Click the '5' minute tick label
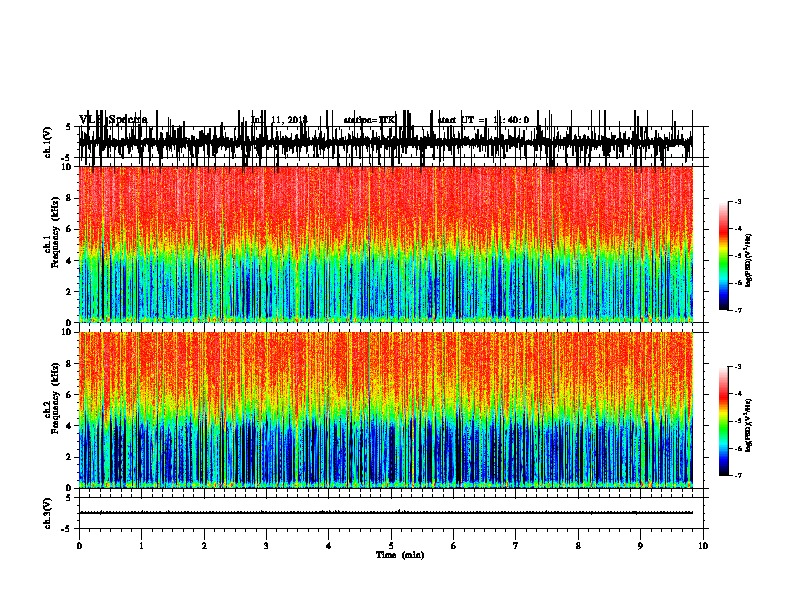 [391, 546]
